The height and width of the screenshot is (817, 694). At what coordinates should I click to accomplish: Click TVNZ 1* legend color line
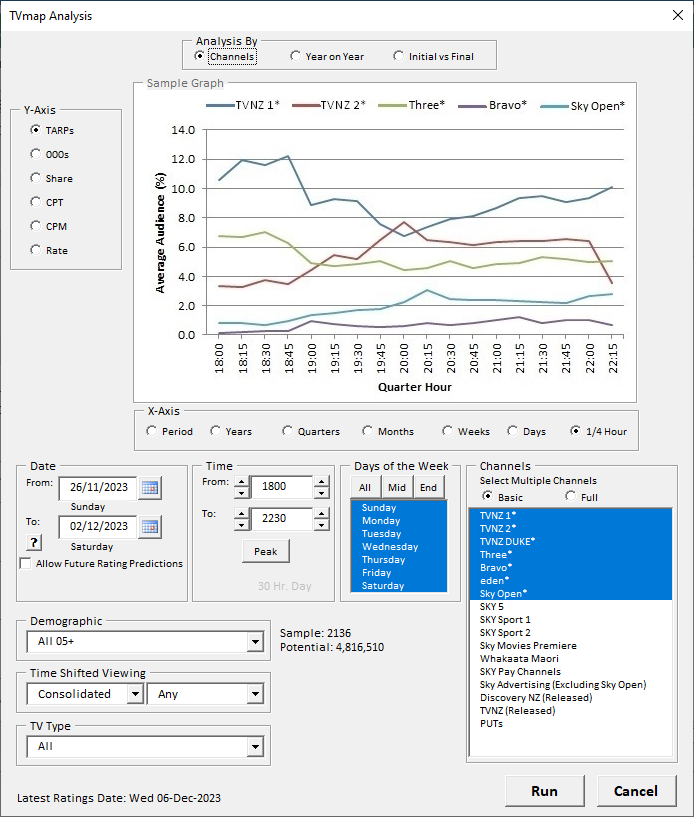(x=220, y=105)
